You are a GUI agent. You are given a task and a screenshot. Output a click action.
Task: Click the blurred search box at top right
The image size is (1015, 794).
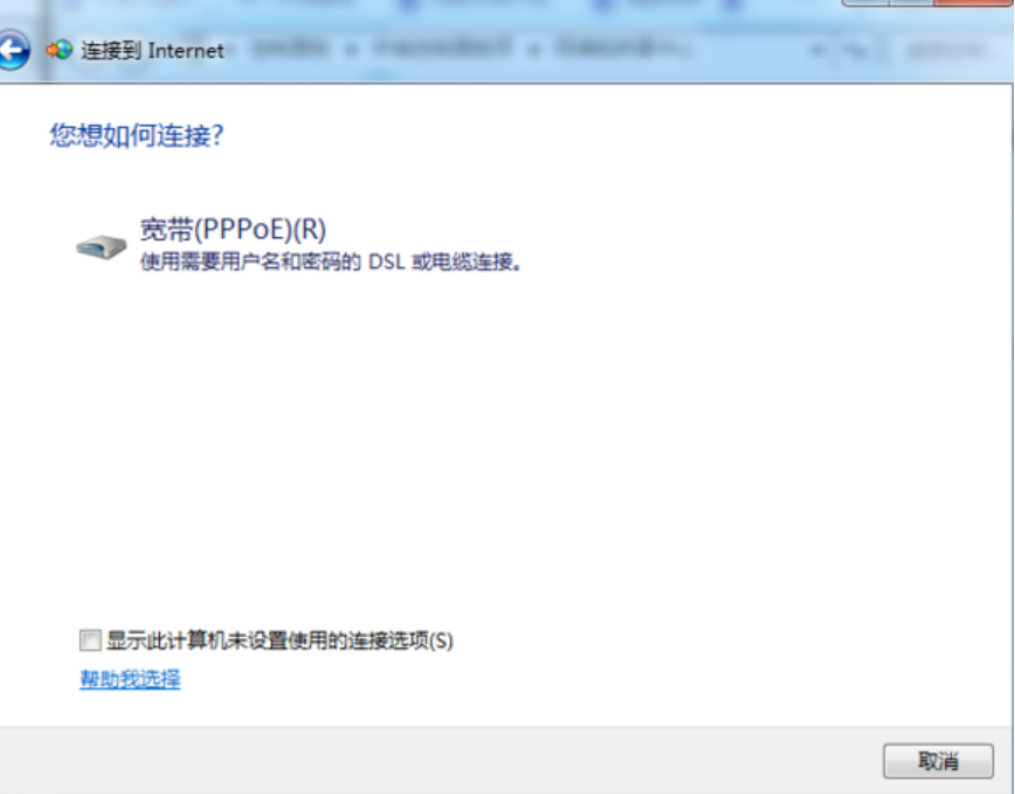click(x=952, y=50)
